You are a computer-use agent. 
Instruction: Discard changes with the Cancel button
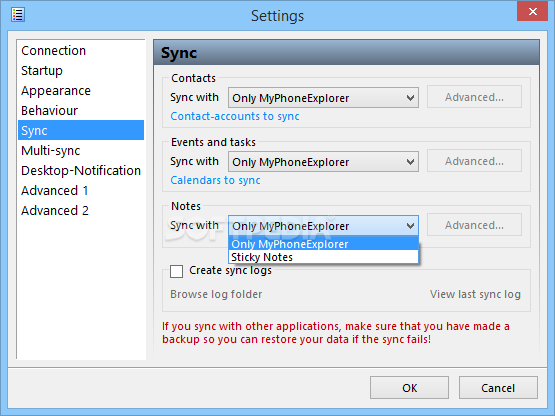click(x=498, y=388)
